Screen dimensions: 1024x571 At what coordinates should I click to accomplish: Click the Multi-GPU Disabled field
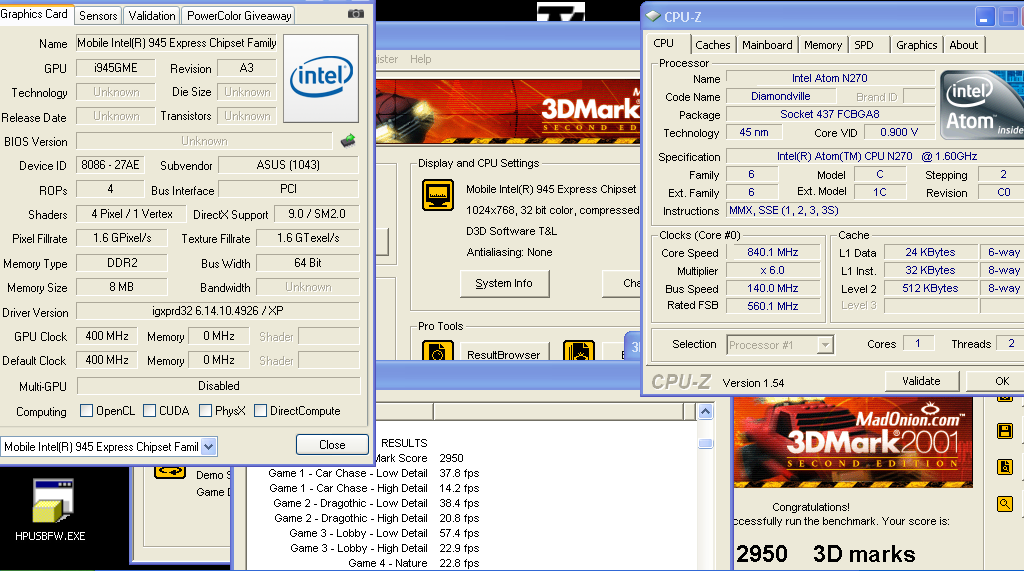(x=219, y=386)
